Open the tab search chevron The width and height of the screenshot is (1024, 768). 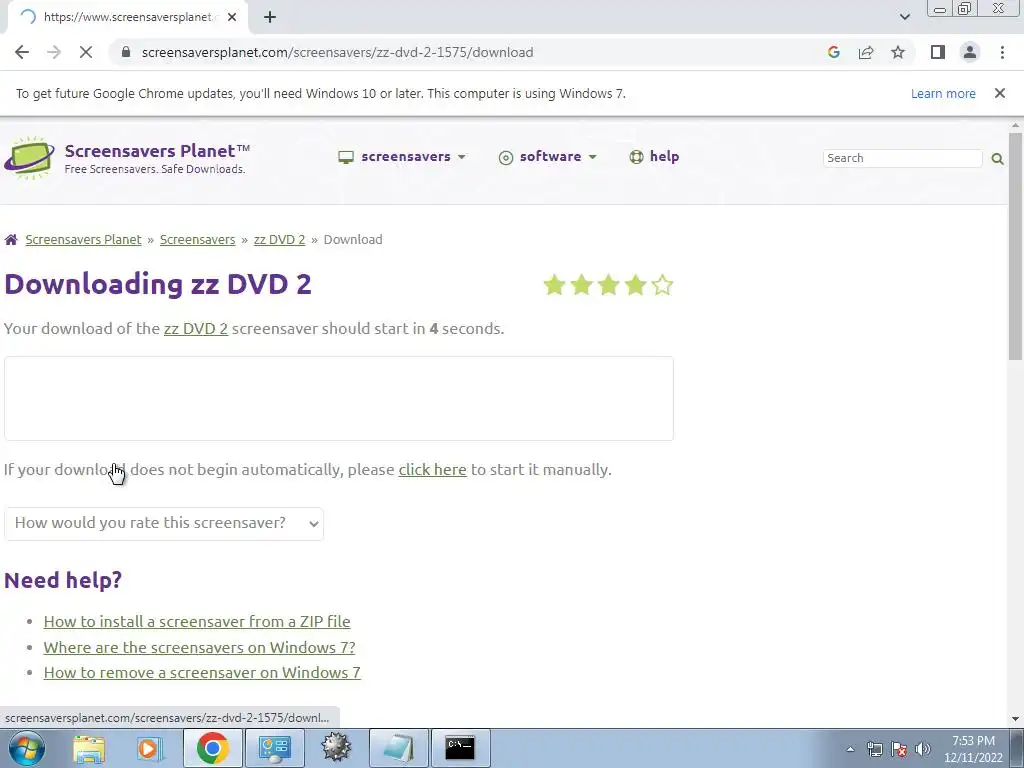(904, 17)
